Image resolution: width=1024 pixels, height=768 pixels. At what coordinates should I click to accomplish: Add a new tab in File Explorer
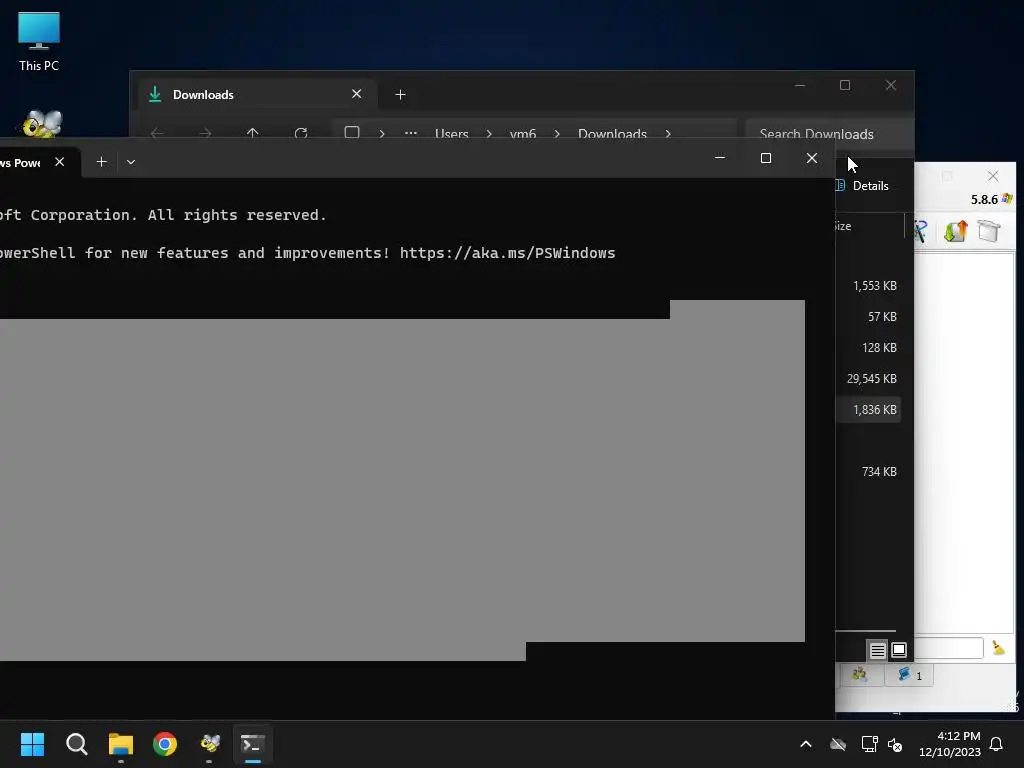tap(400, 95)
